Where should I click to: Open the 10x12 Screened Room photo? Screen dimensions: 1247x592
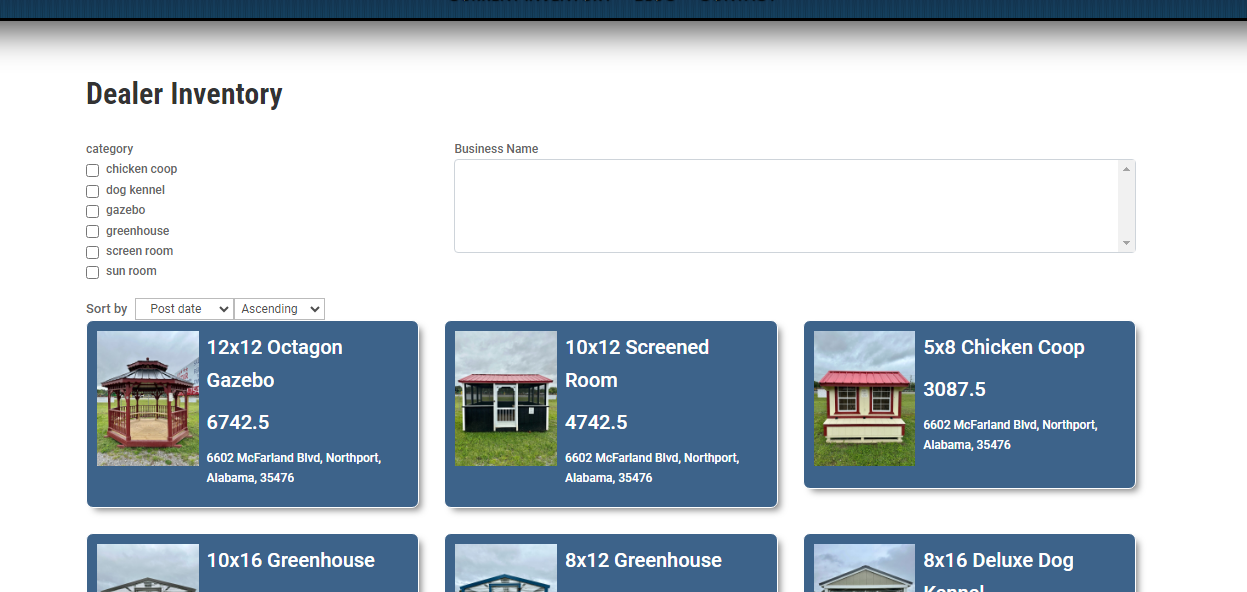click(506, 398)
